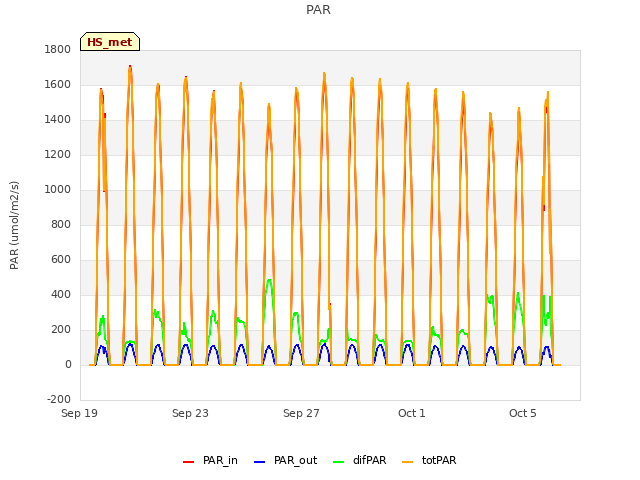Click the 1000 y-axis tick label
The width and height of the screenshot is (640, 480).
(58, 189)
